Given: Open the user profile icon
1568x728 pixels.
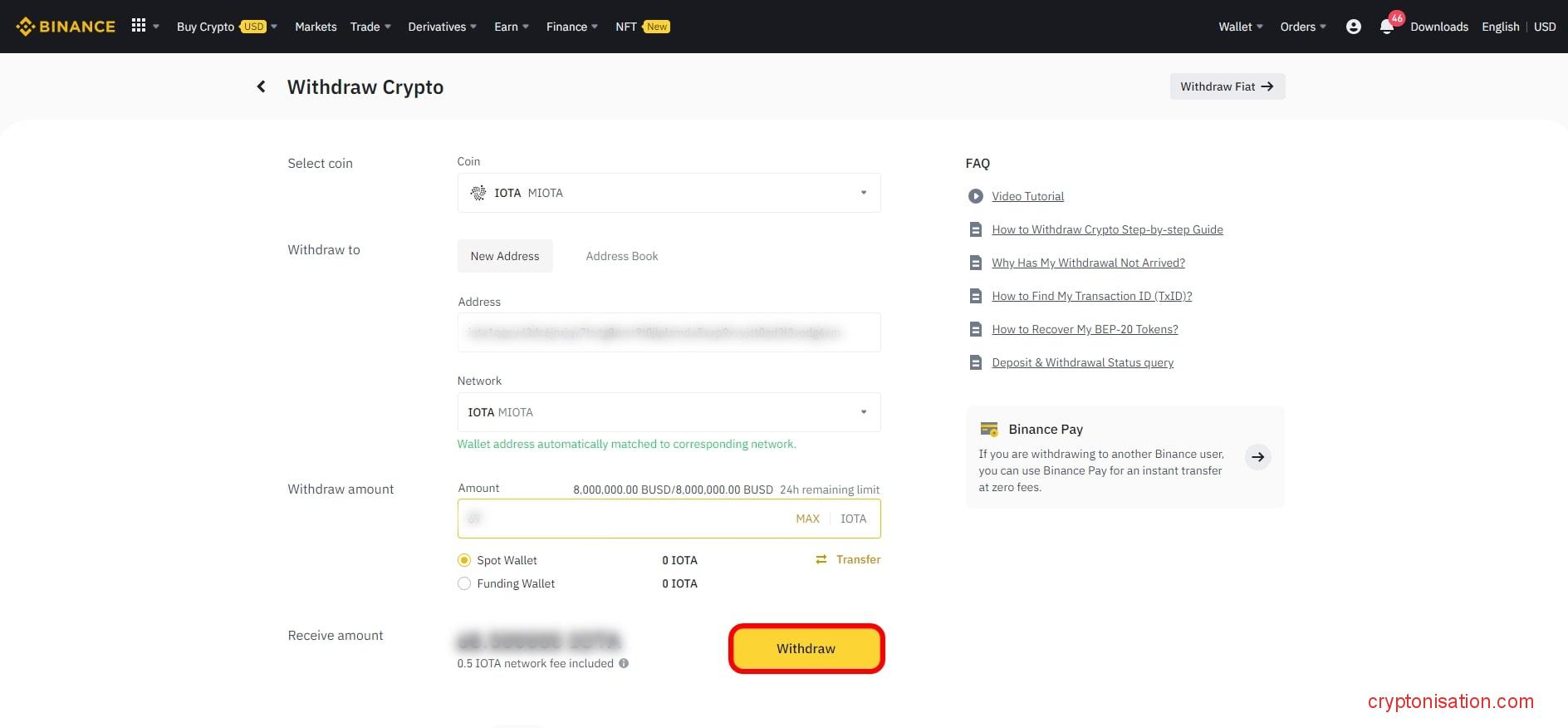Looking at the screenshot, I should 1353,27.
